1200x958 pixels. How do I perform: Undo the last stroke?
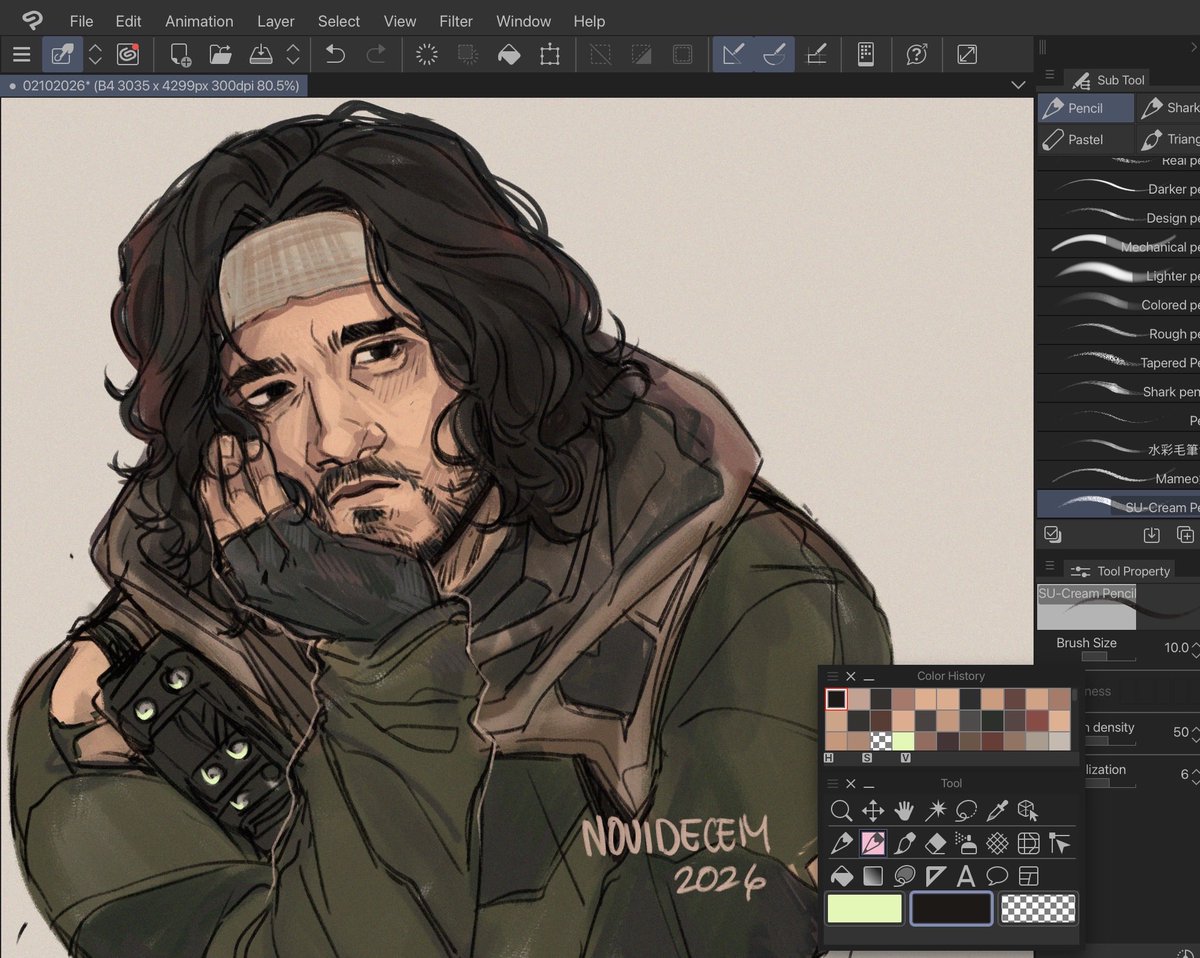335,54
